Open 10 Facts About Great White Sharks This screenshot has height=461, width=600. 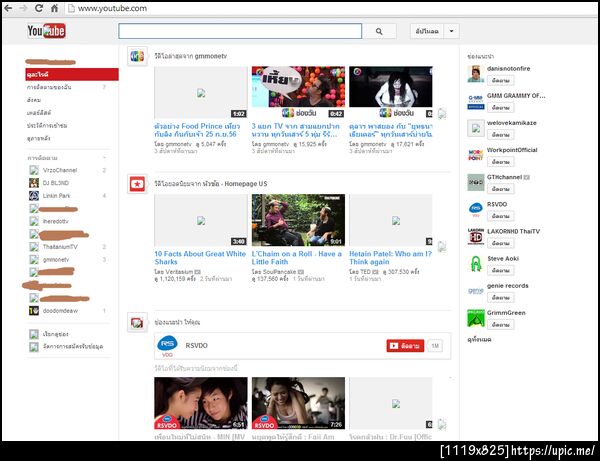pyautogui.click(x=200, y=258)
